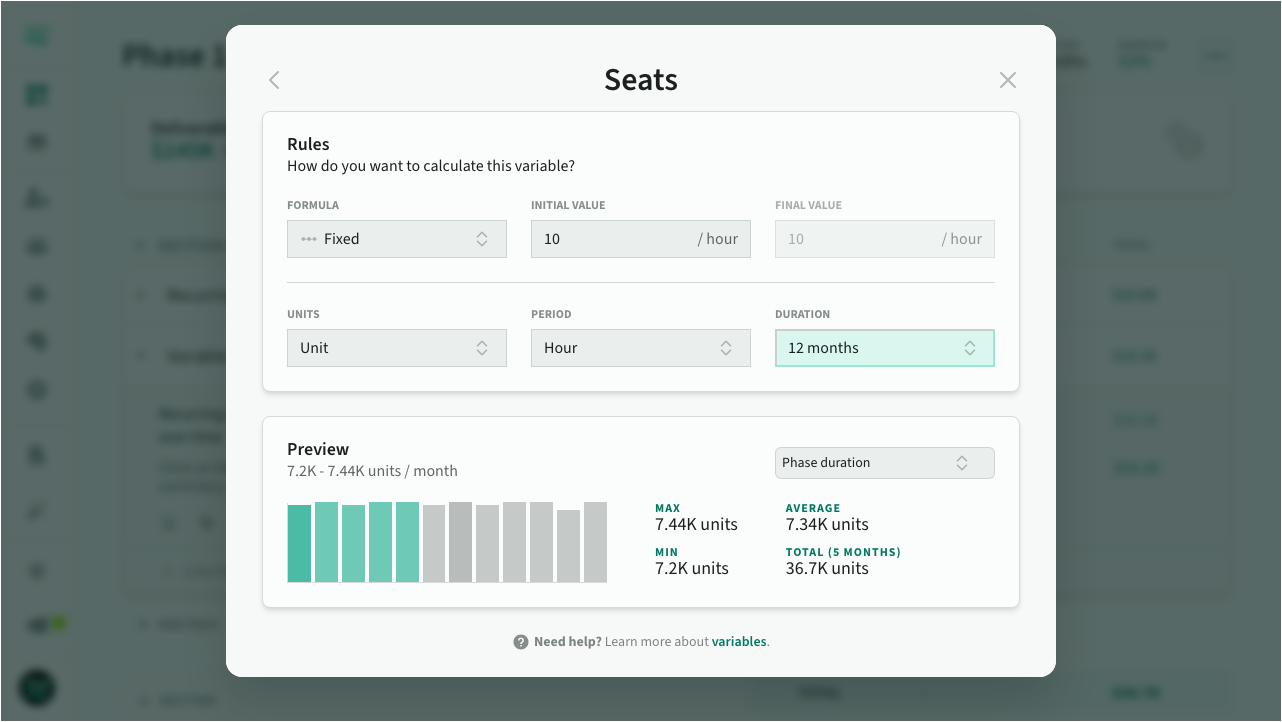The width and height of the screenshot is (1282, 722).
Task: Select the last gray bar in chart
Action: click(595, 542)
